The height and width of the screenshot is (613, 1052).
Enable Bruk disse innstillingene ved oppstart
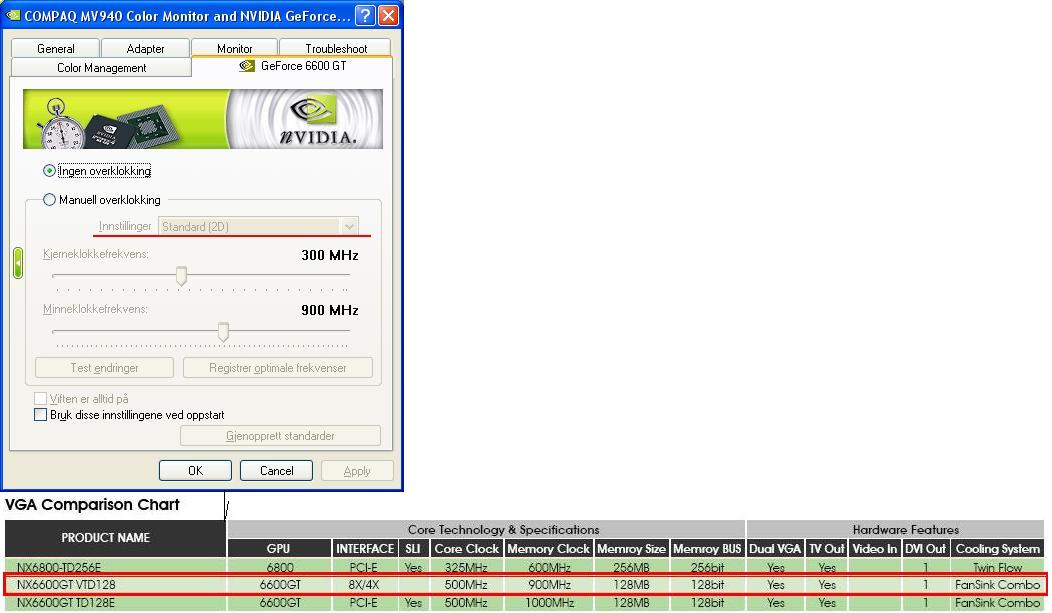40,414
